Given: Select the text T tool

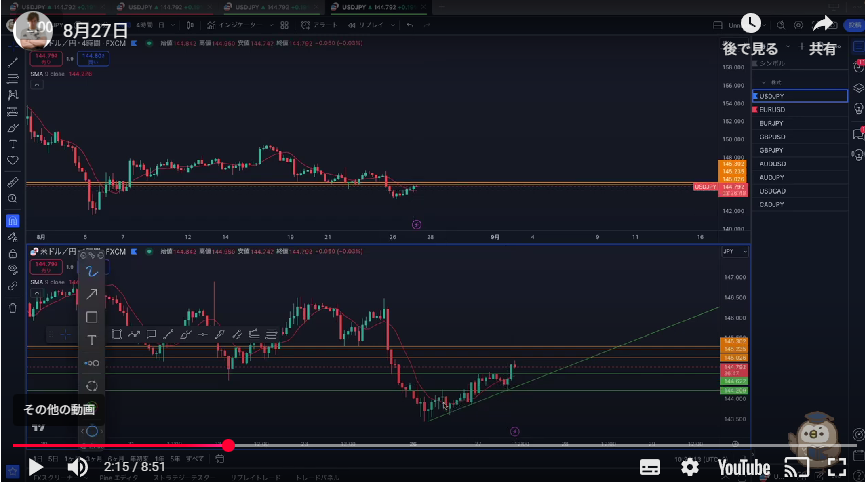Looking at the screenshot, I should pos(91,341).
